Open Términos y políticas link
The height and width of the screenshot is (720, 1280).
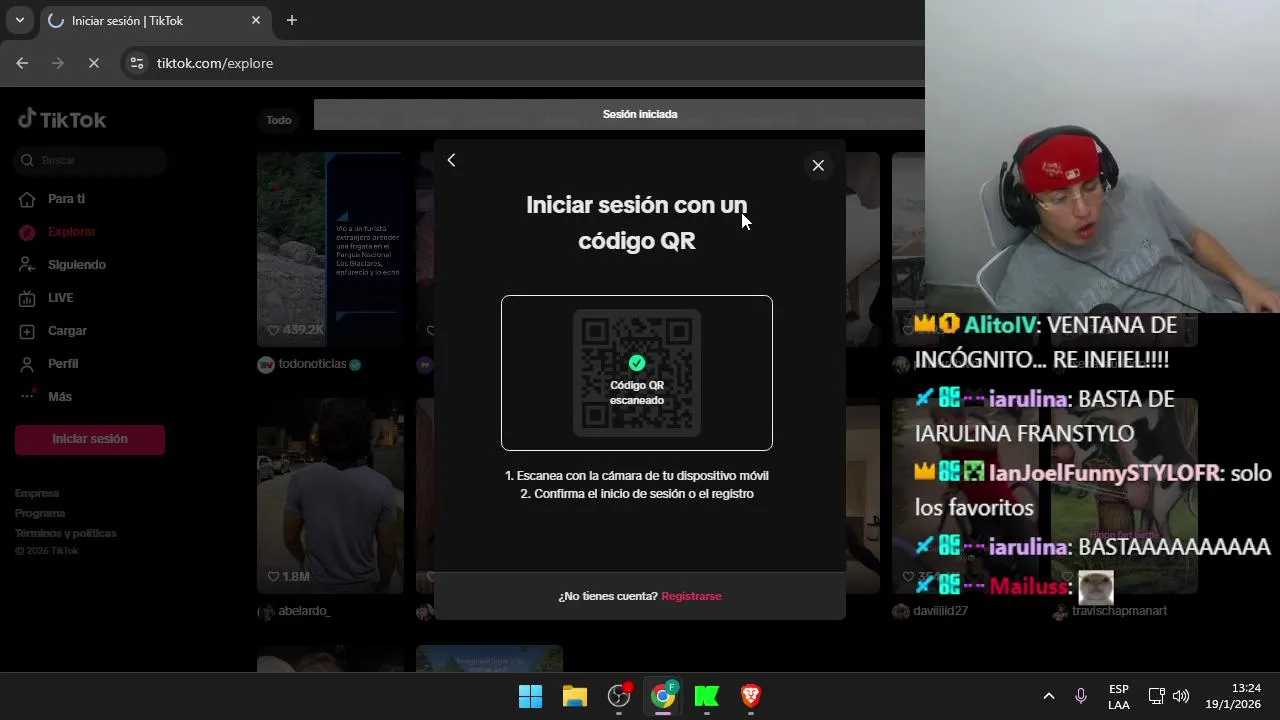[x=65, y=533]
